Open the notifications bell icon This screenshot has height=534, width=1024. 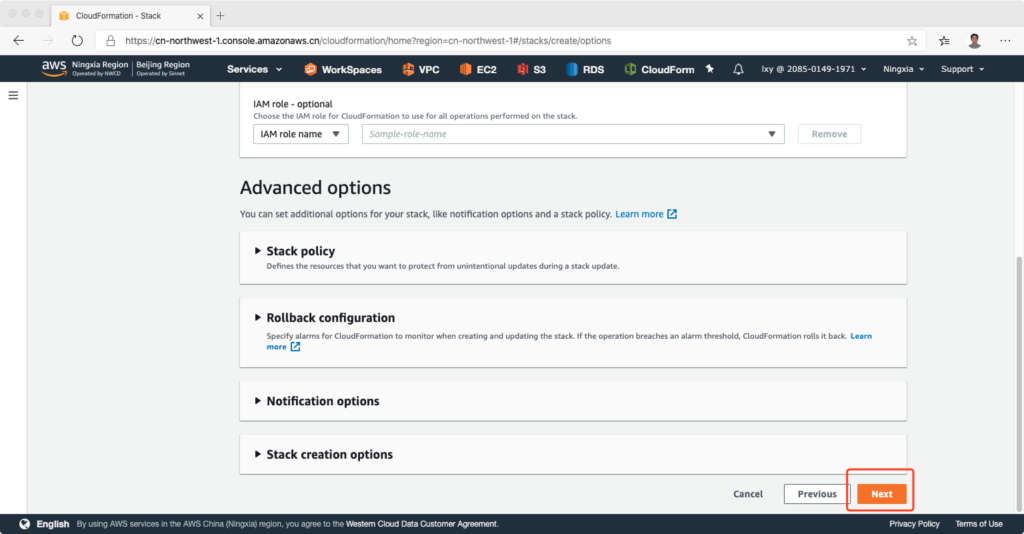[738, 69]
